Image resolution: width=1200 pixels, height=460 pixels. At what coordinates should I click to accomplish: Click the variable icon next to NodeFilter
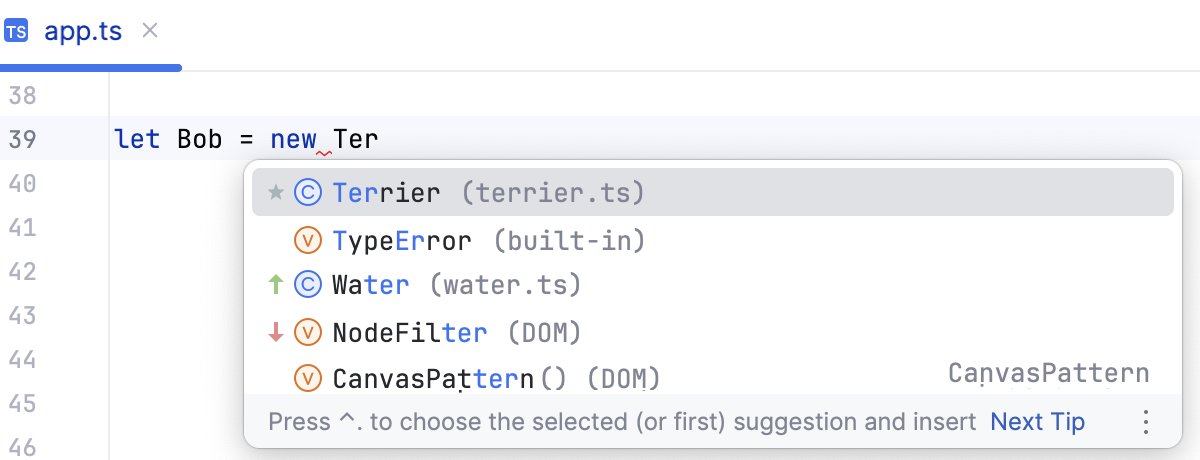tap(308, 332)
